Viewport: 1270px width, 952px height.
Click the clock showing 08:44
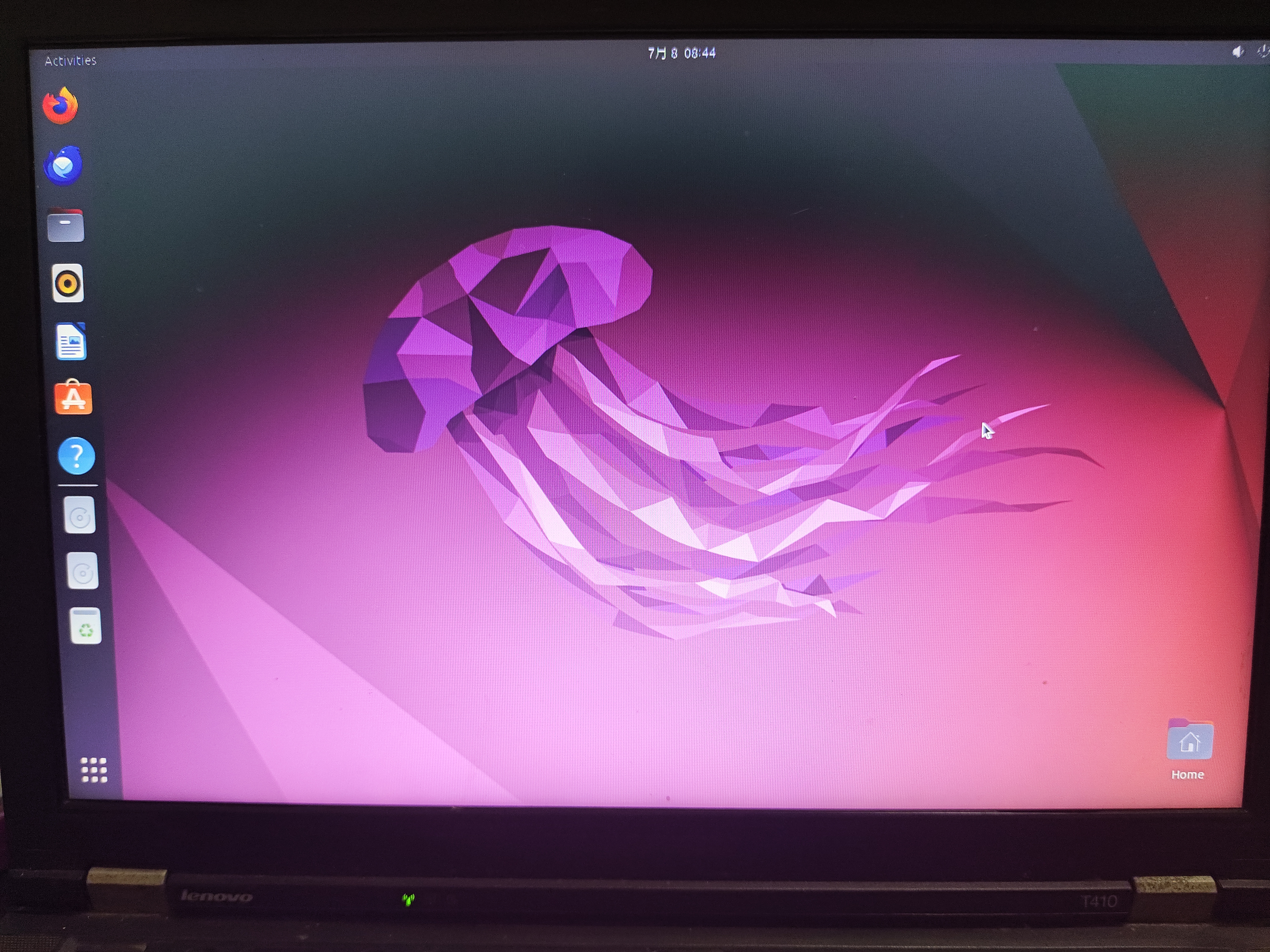coord(699,54)
